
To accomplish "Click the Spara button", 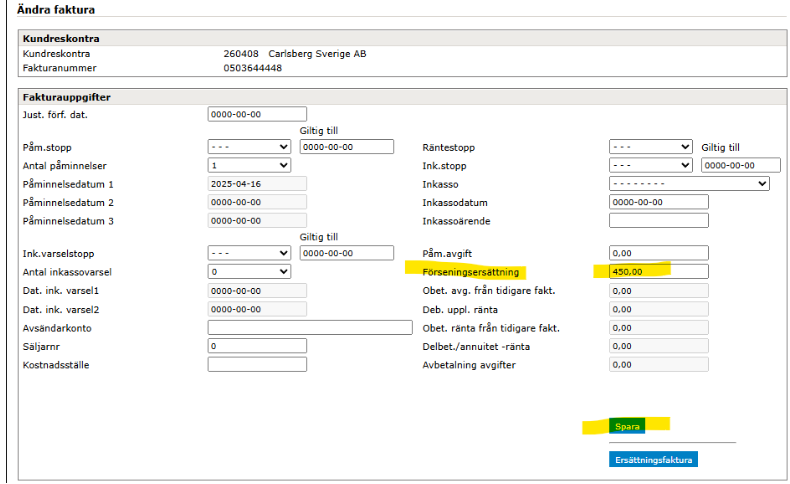I will tap(627, 426).
